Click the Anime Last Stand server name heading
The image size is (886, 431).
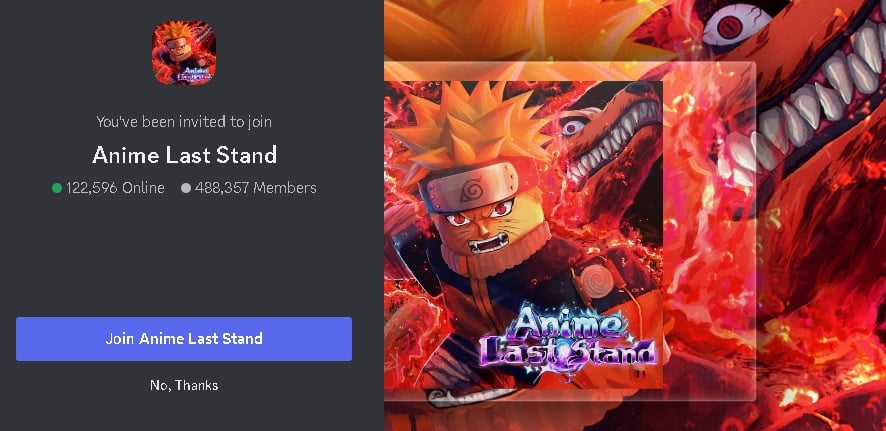(x=184, y=154)
